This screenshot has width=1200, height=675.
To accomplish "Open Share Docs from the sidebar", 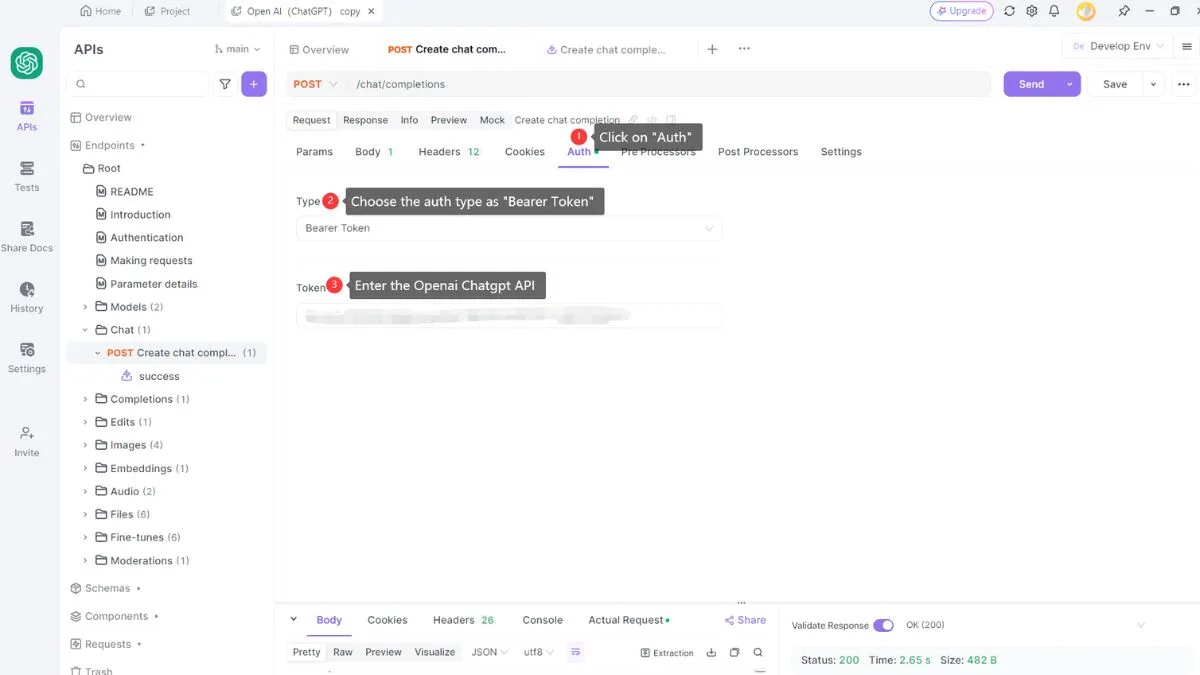I will pos(27,234).
